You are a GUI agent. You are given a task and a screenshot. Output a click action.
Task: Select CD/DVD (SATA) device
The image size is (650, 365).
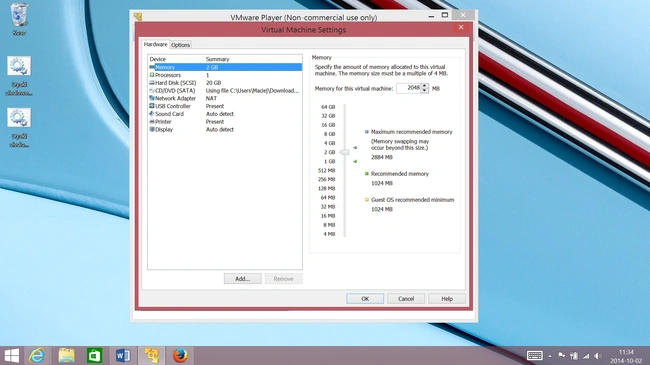coord(225,90)
